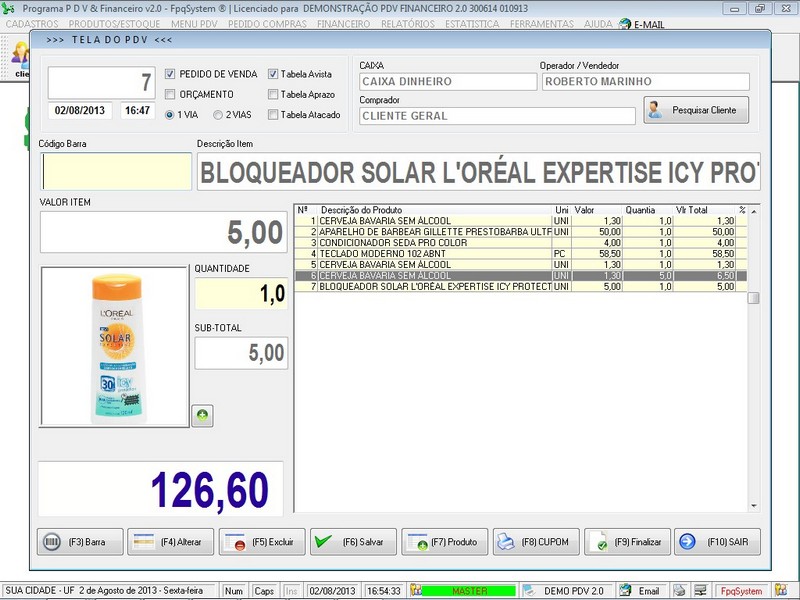Open product search with (F7) Produto
The image size is (800, 600).
(444, 542)
